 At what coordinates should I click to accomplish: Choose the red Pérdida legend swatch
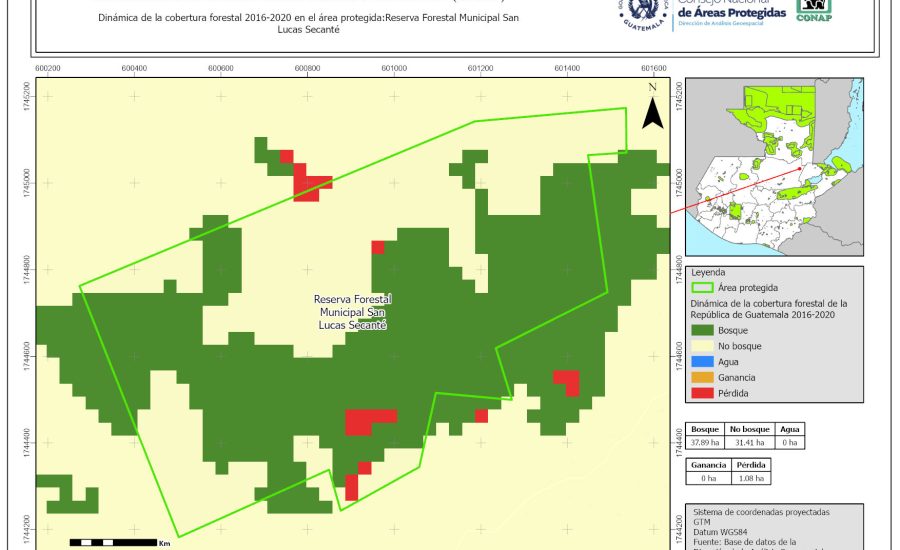point(703,394)
